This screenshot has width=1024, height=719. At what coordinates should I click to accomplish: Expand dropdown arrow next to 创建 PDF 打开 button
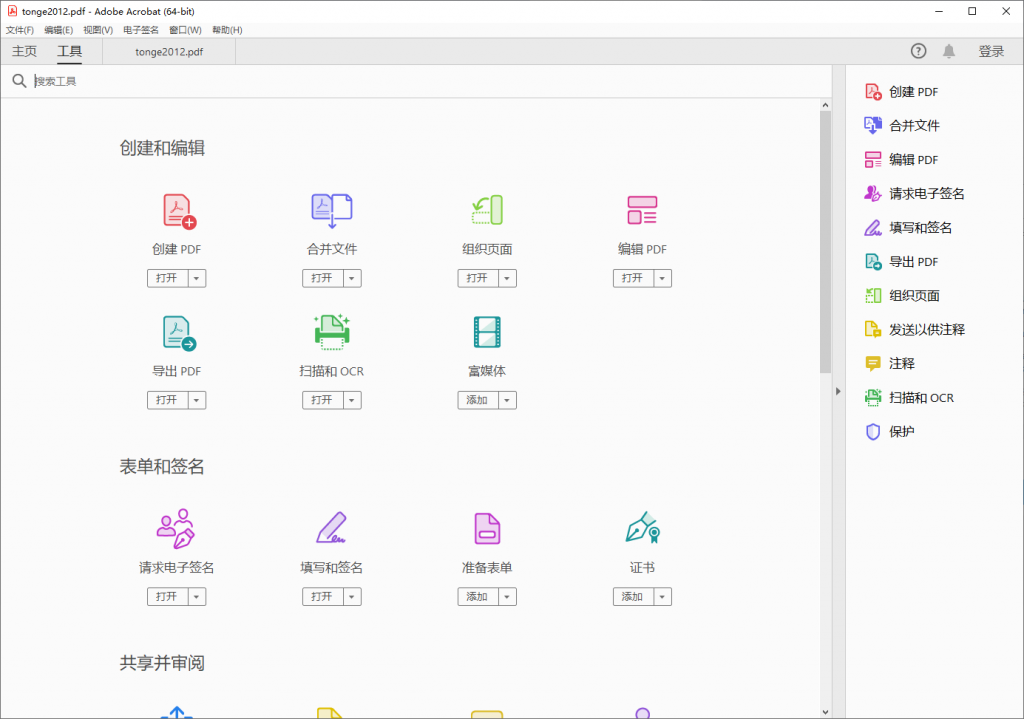coord(197,278)
